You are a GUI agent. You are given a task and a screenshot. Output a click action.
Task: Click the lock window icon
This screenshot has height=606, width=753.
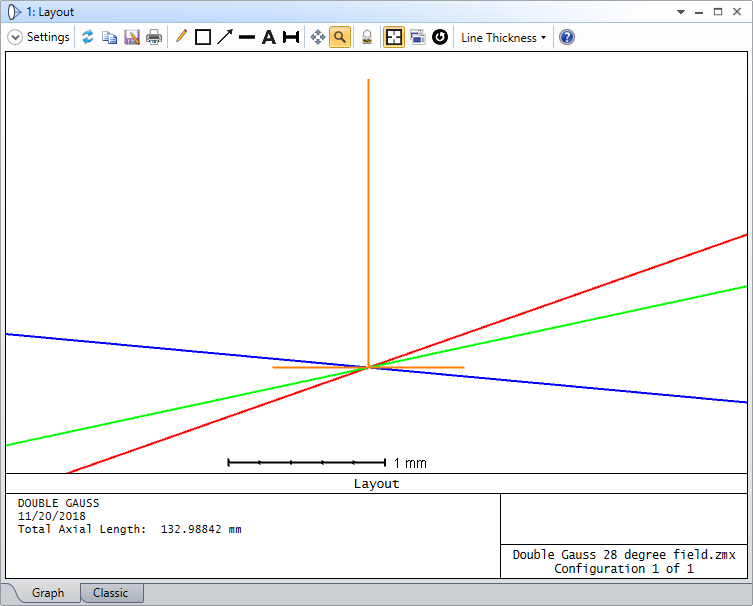click(367, 37)
